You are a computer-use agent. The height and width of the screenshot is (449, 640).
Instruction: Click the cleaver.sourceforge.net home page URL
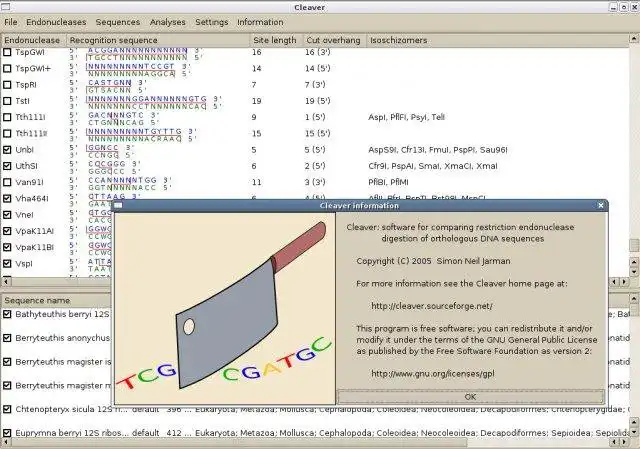coord(432,306)
